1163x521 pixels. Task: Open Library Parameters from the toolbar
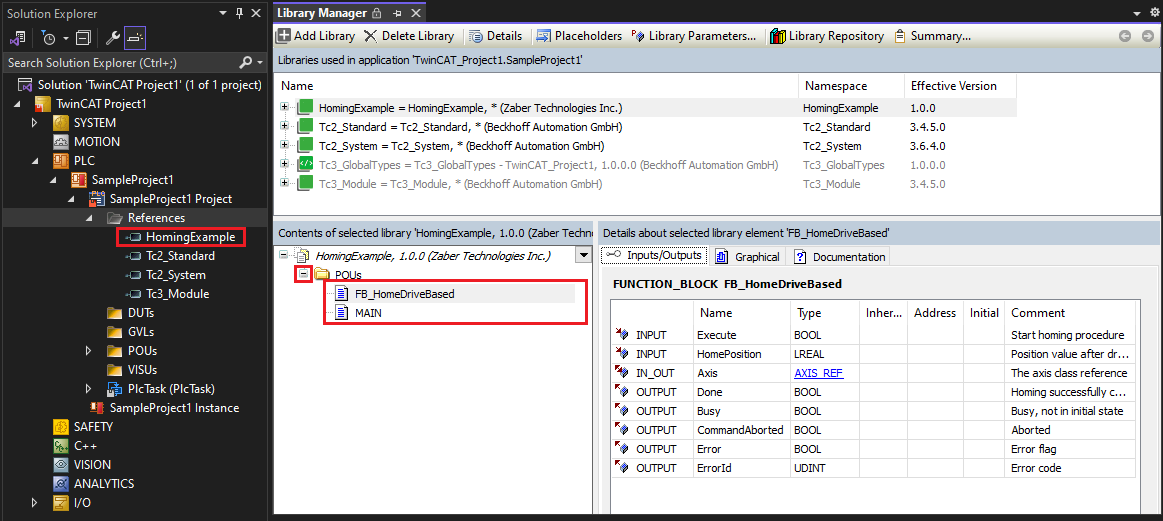693,36
